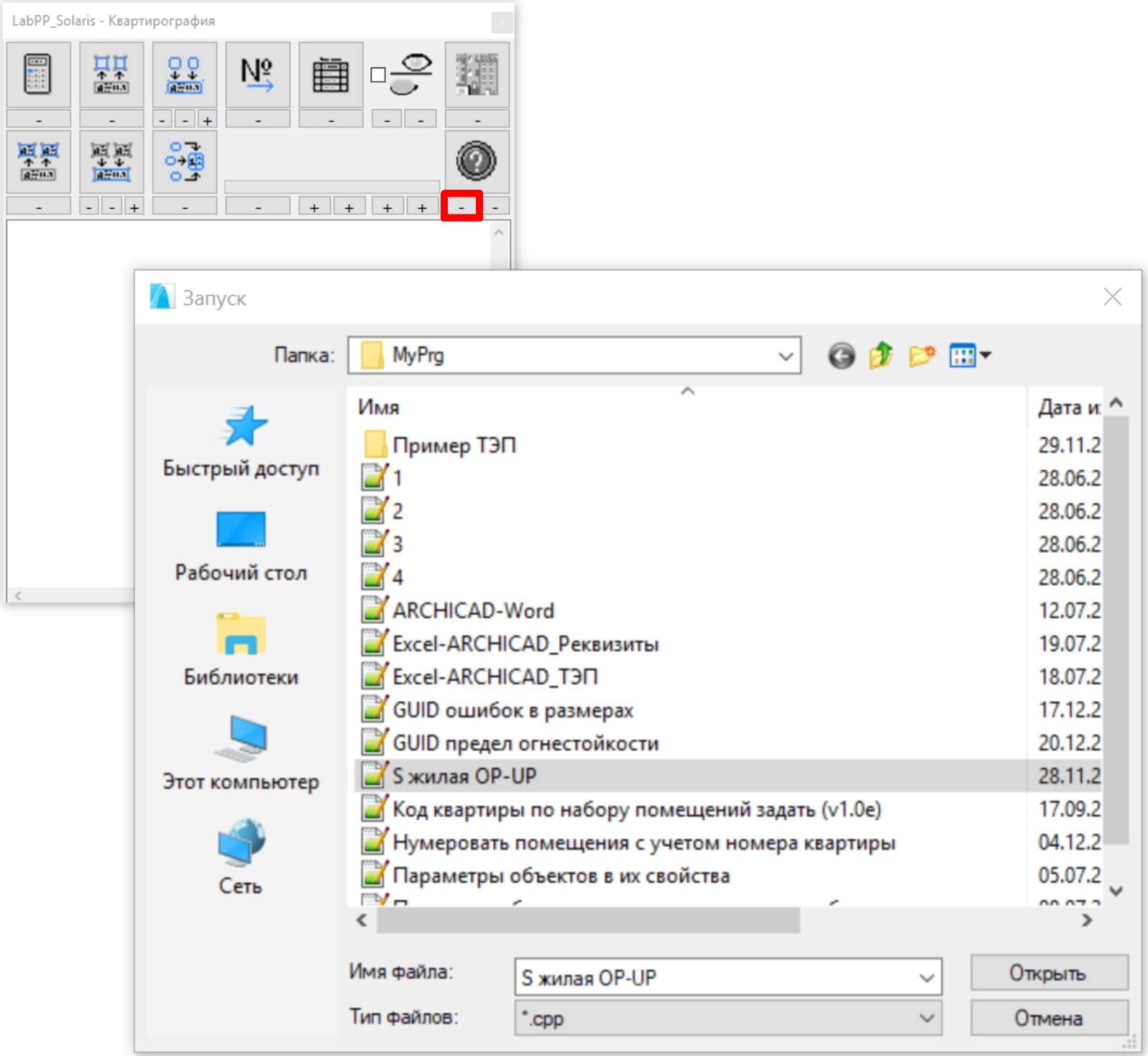Create a new folder in the dialog
Viewport: 1148px width, 1056px height.
coord(922,355)
